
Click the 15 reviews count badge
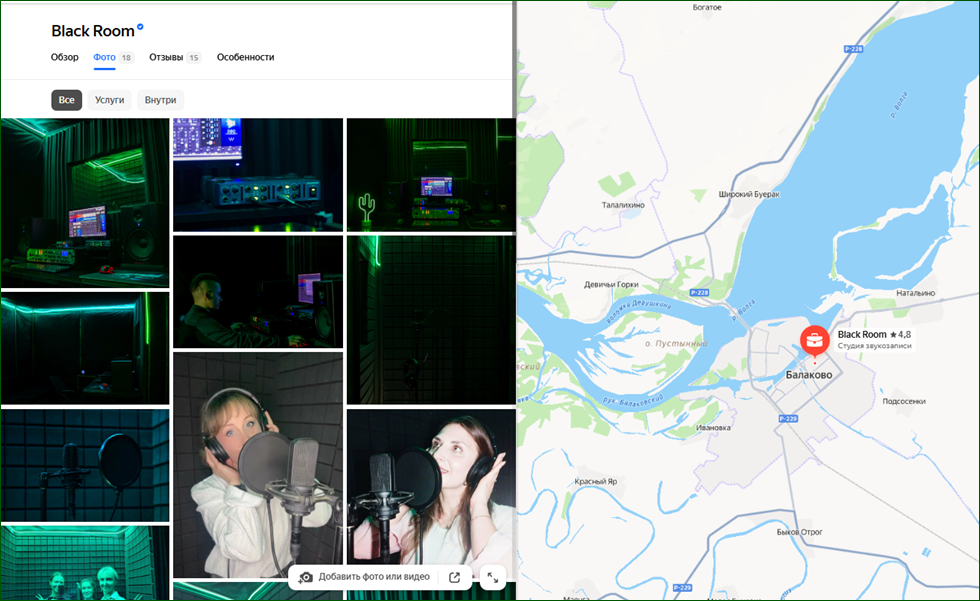pyautogui.click(x=194, y=57)
